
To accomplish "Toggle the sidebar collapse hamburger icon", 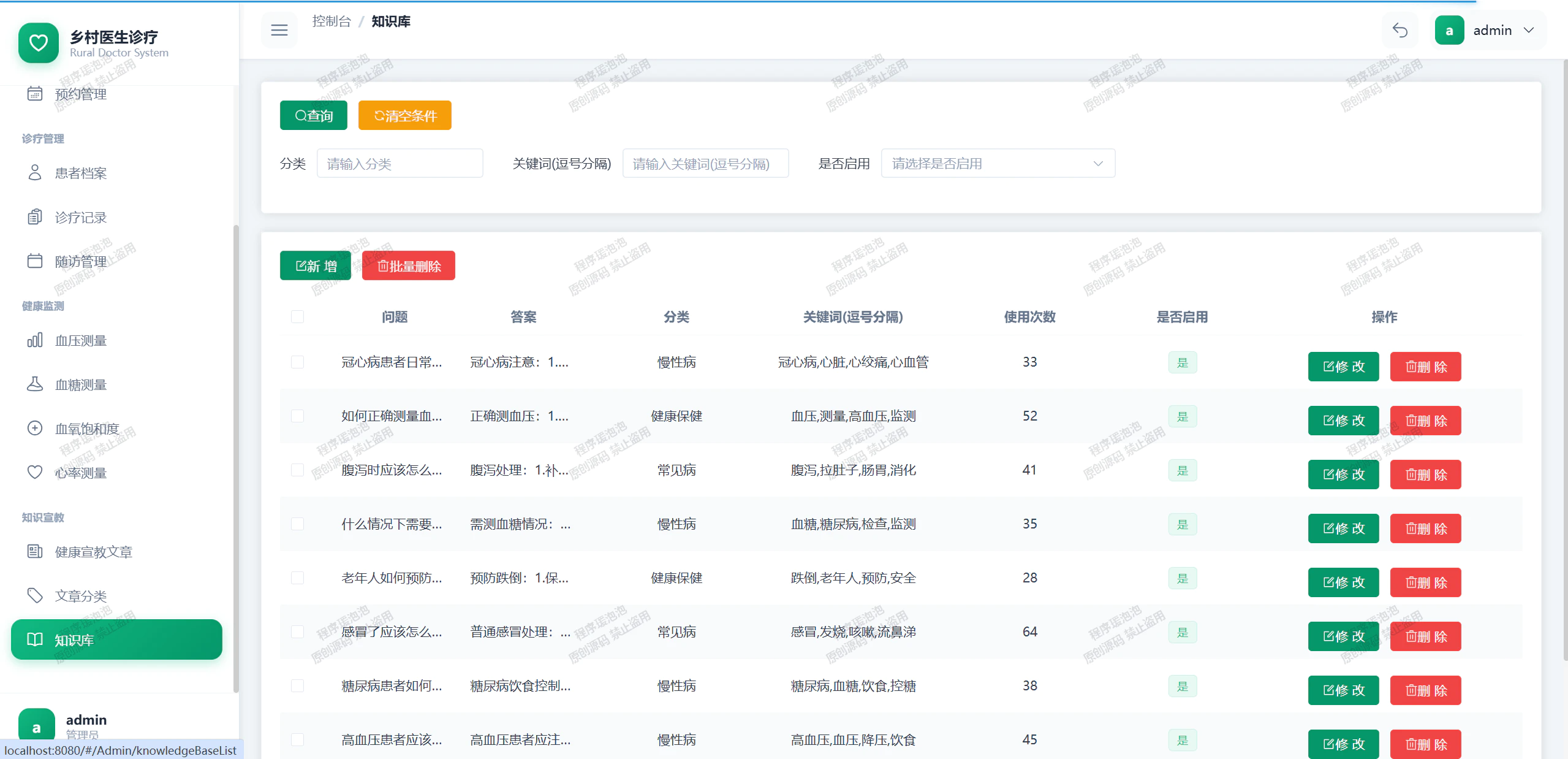I will pos(279,30).
